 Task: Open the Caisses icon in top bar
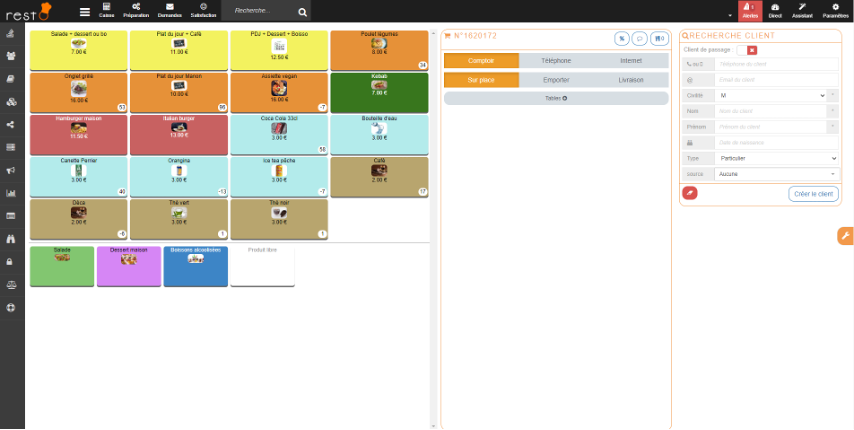click(106, 10)
